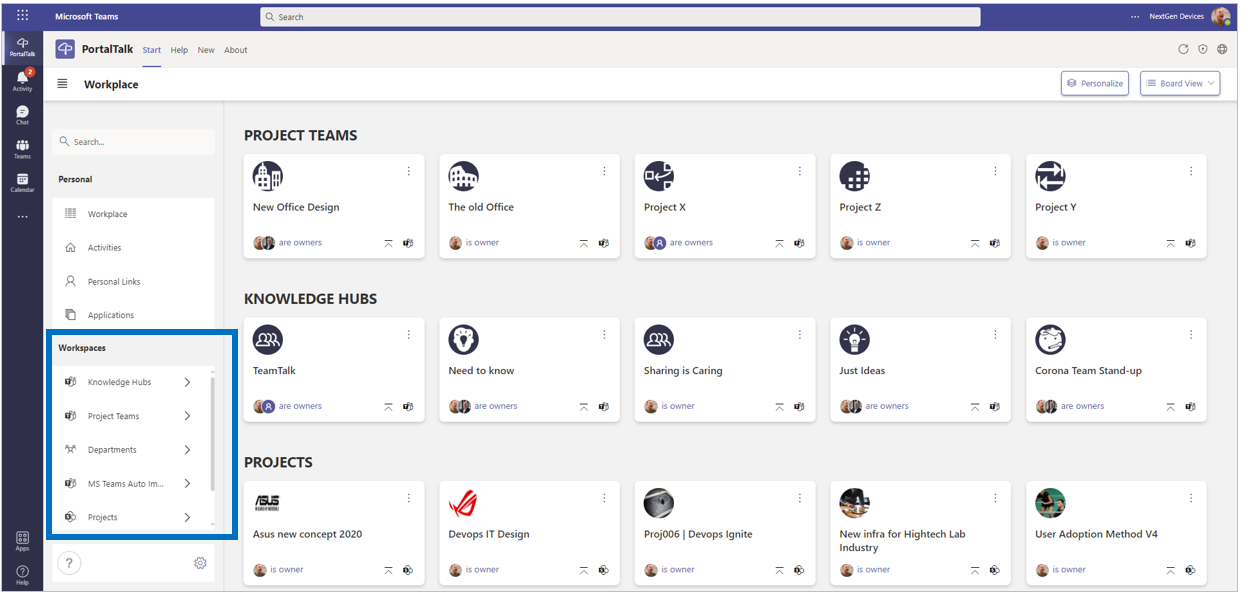Expand Departments workspace chevron
Image resolution: width=1248 pixels, height=597 pixels.
point(187,450)
